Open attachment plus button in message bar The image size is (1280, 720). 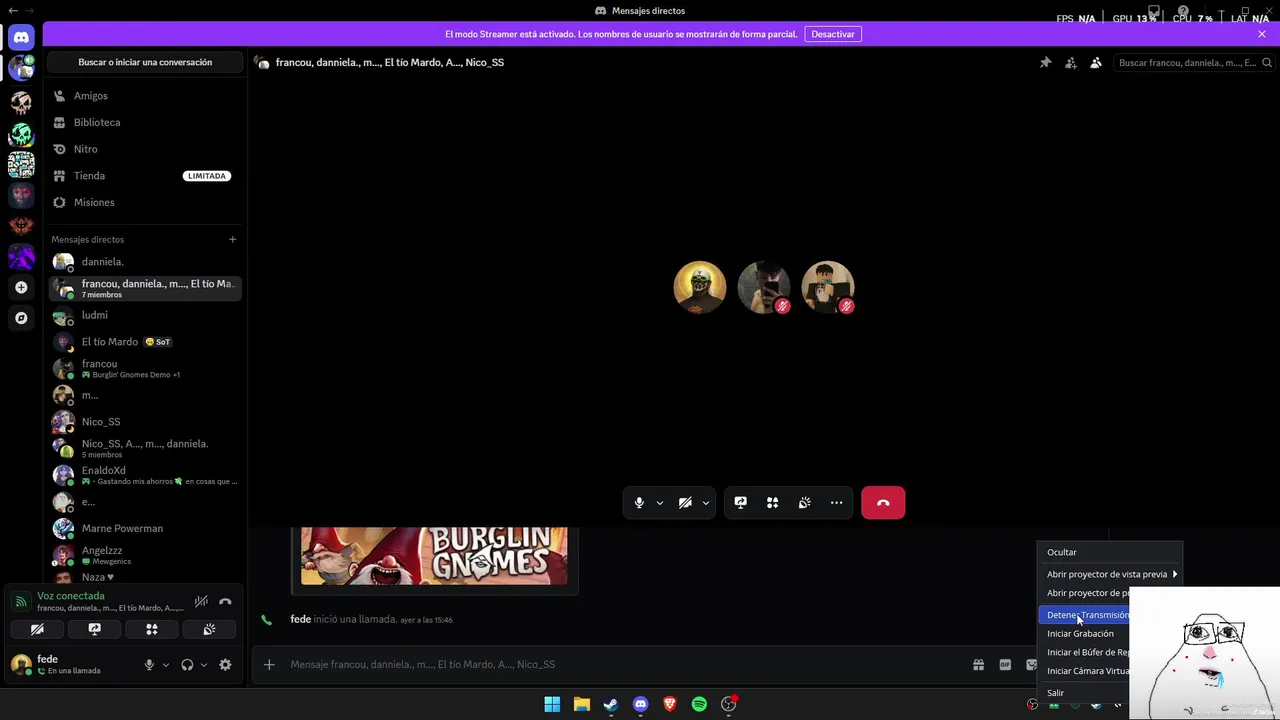click(269, 665)
